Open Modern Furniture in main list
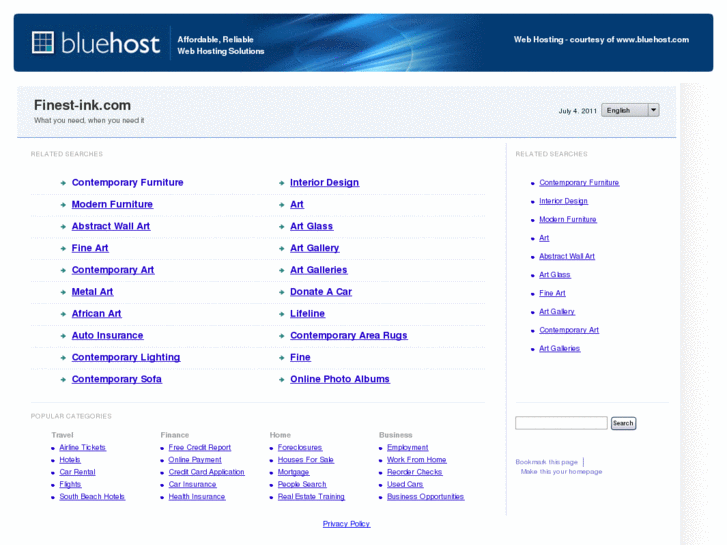The width and height of the screenshot is (727, 545). click(x=112, y=204)
